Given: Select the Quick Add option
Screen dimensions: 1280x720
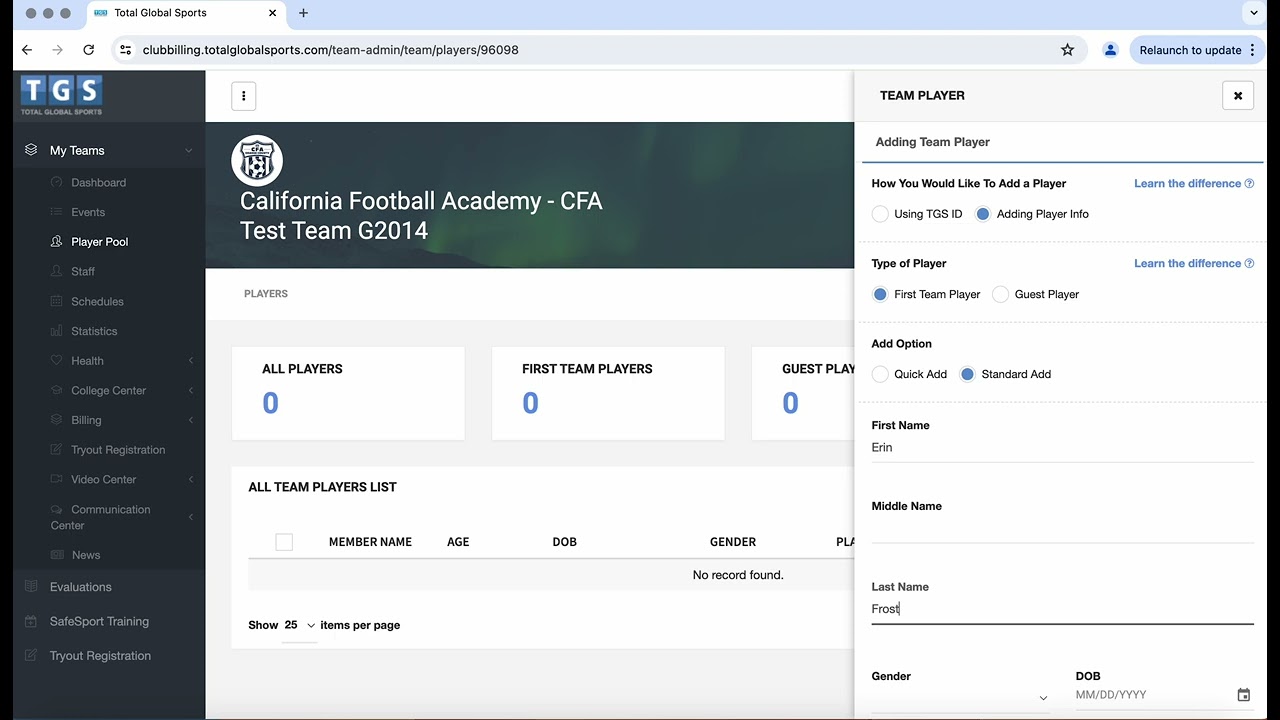Looking at the screenshot, I should coord(880,374).
